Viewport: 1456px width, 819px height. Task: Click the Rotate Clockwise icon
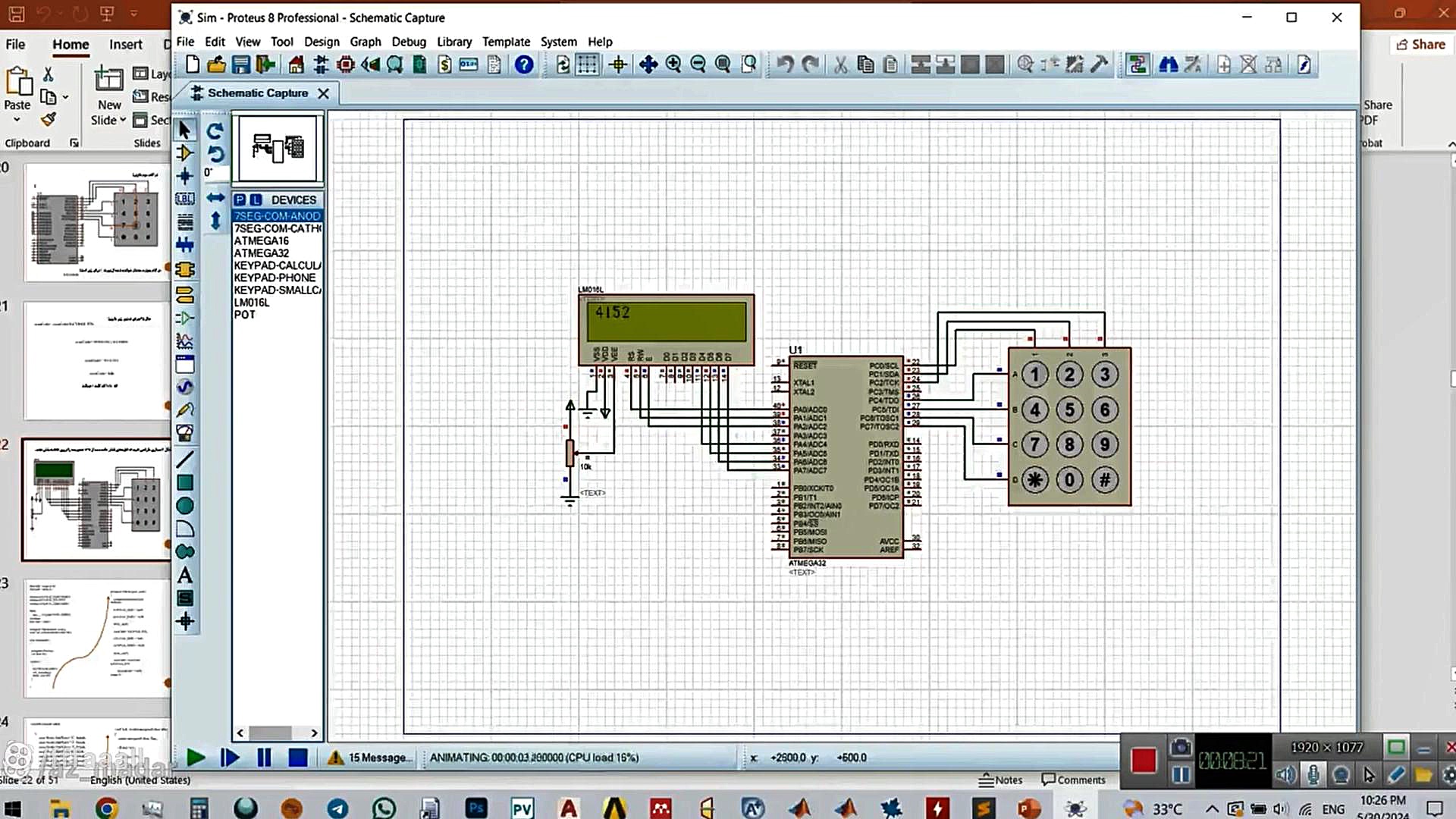point(215,131)
